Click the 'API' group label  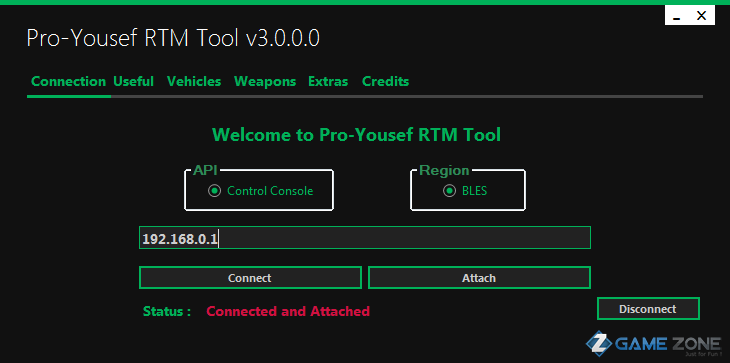point(205,170)
